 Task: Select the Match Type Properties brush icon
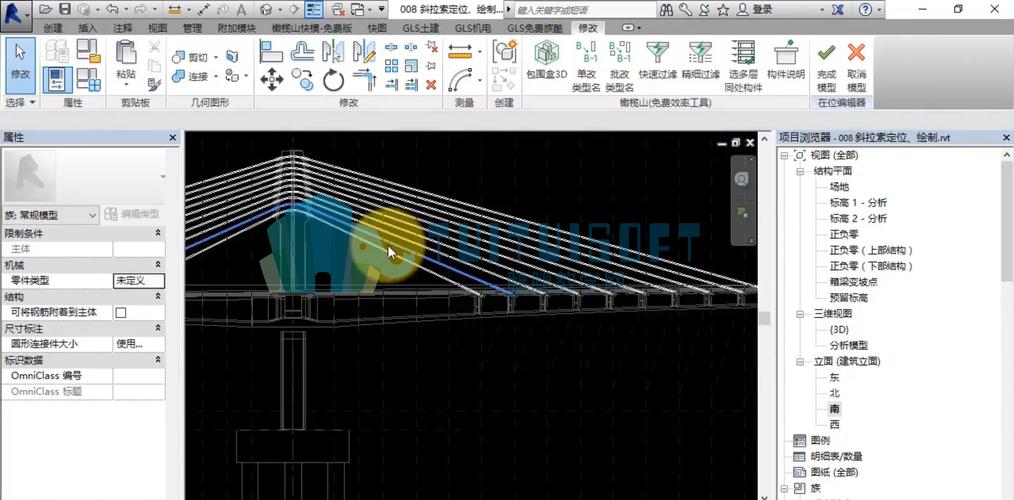click(x=154, y=84)
